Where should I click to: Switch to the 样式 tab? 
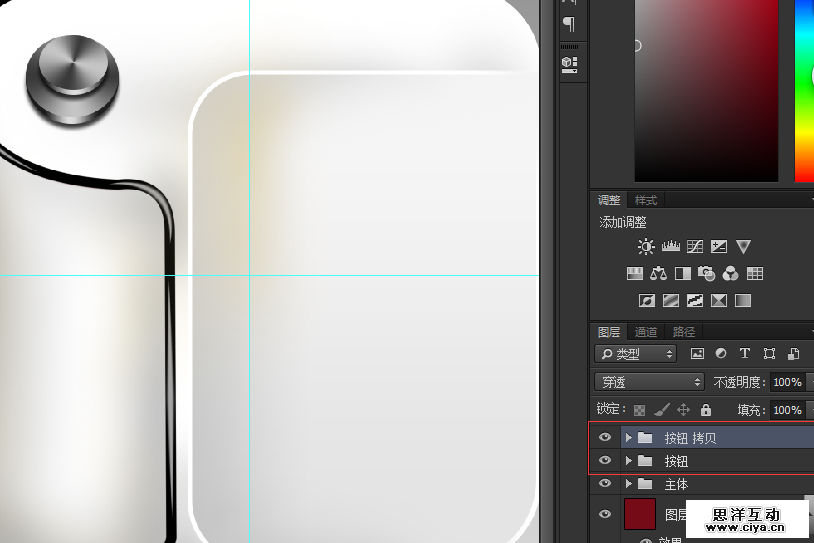pyautogui.click(x=646, y=201)
